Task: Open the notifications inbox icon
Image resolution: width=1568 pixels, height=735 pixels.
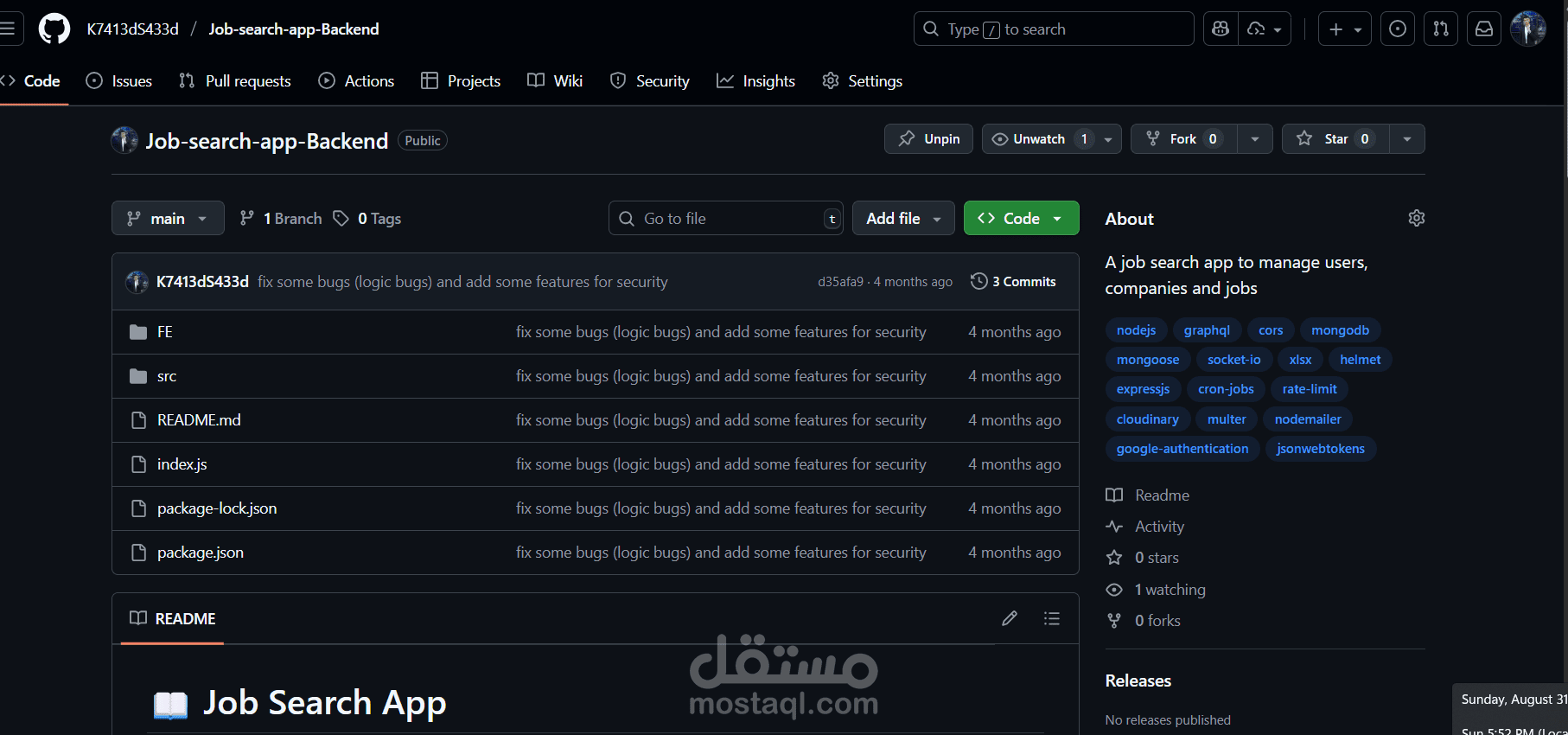Action: (x=1484, y=29)
